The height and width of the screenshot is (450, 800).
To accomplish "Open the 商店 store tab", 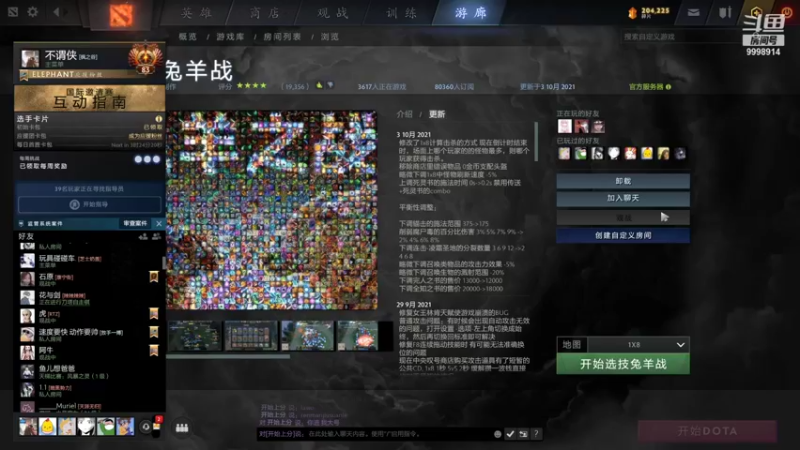I will point(264,13).
